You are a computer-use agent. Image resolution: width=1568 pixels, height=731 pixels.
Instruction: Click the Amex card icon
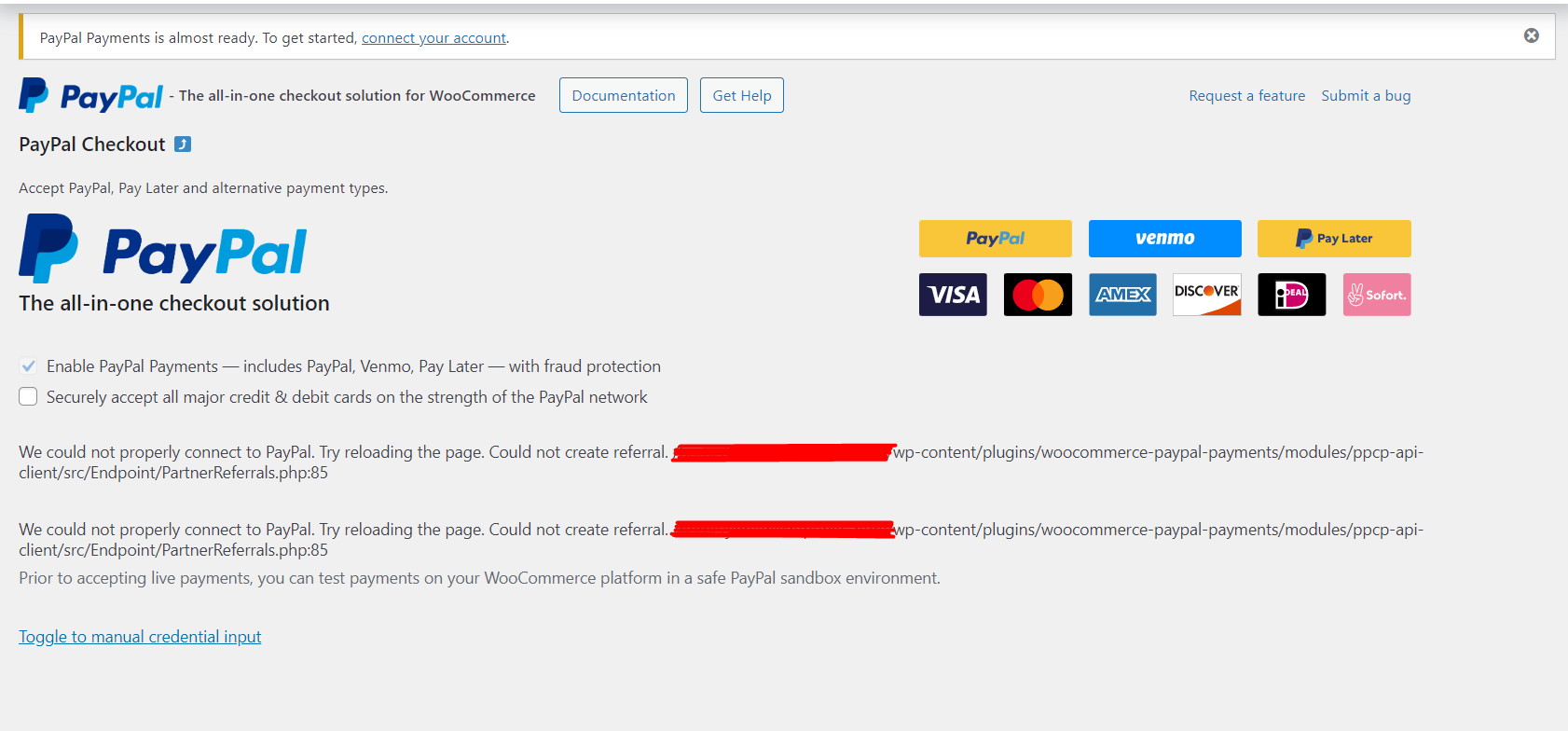1122,295
